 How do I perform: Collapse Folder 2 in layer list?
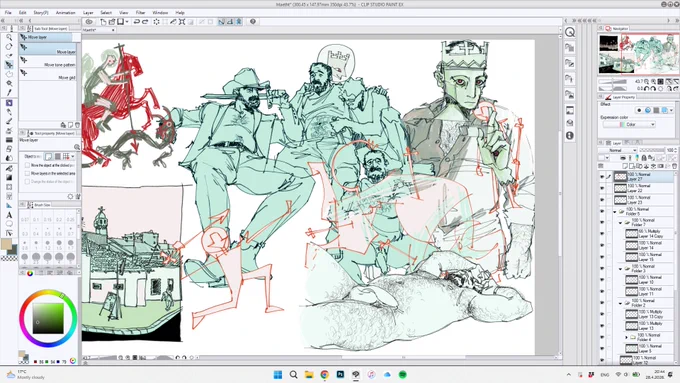(620, 303)
